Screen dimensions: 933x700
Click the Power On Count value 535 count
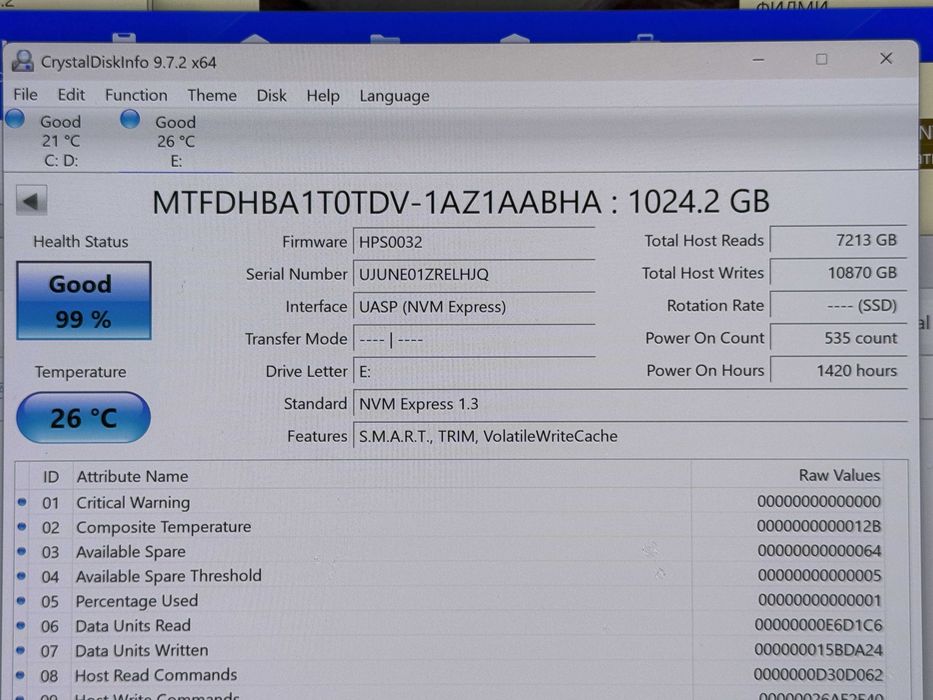click(x=838, y=338)
